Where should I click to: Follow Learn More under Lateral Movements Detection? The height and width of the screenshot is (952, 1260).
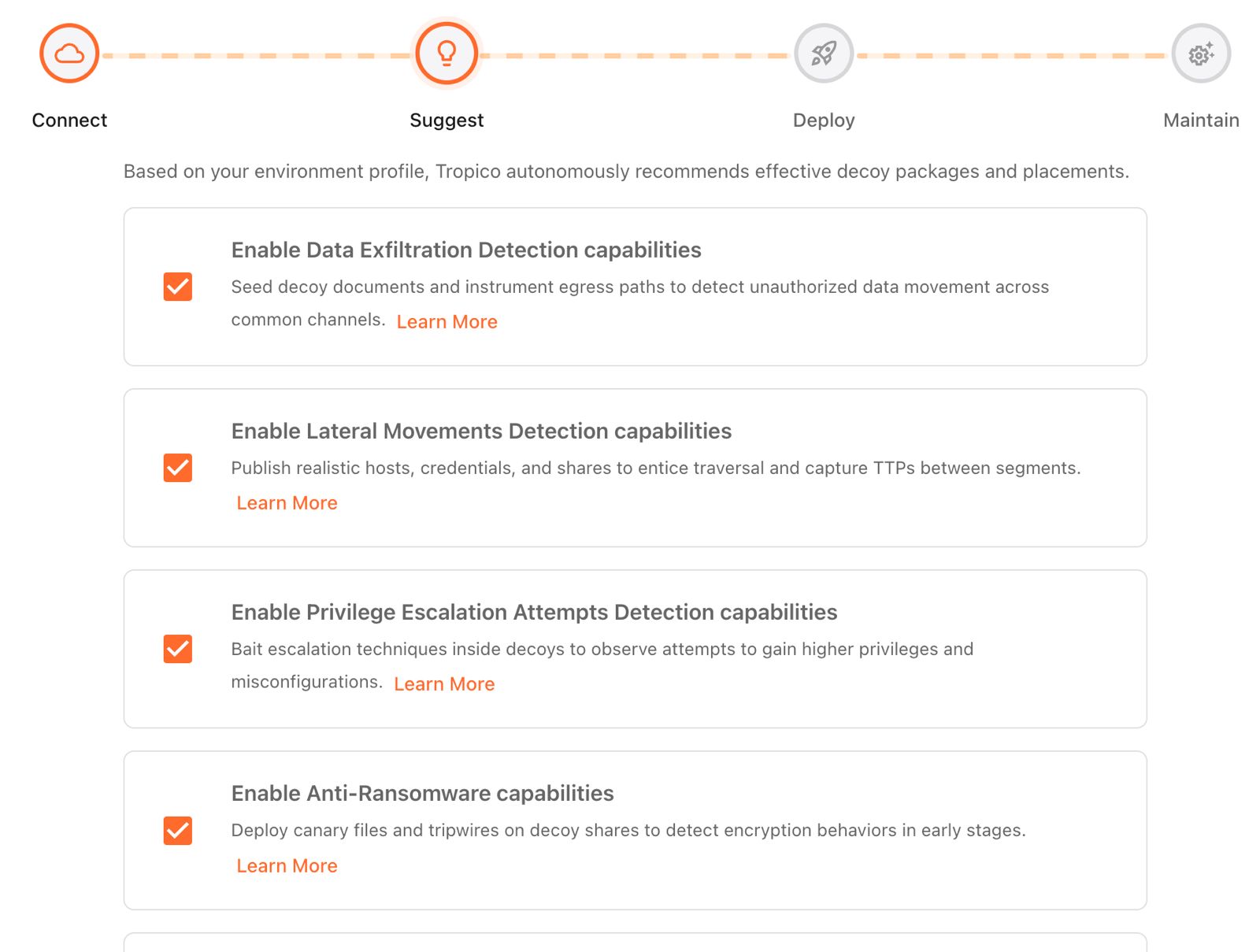pos(287,503)
